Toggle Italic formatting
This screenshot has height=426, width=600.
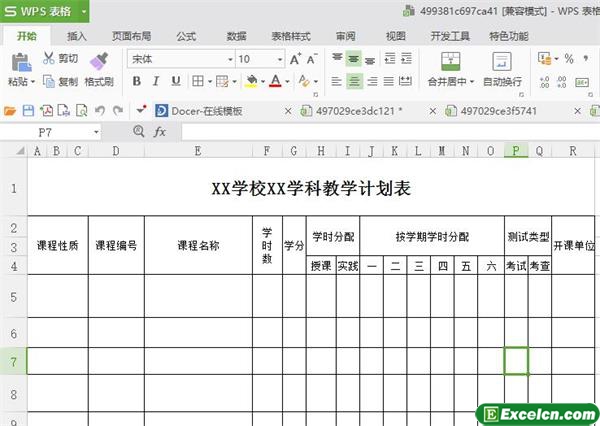(x=156, y=81)
